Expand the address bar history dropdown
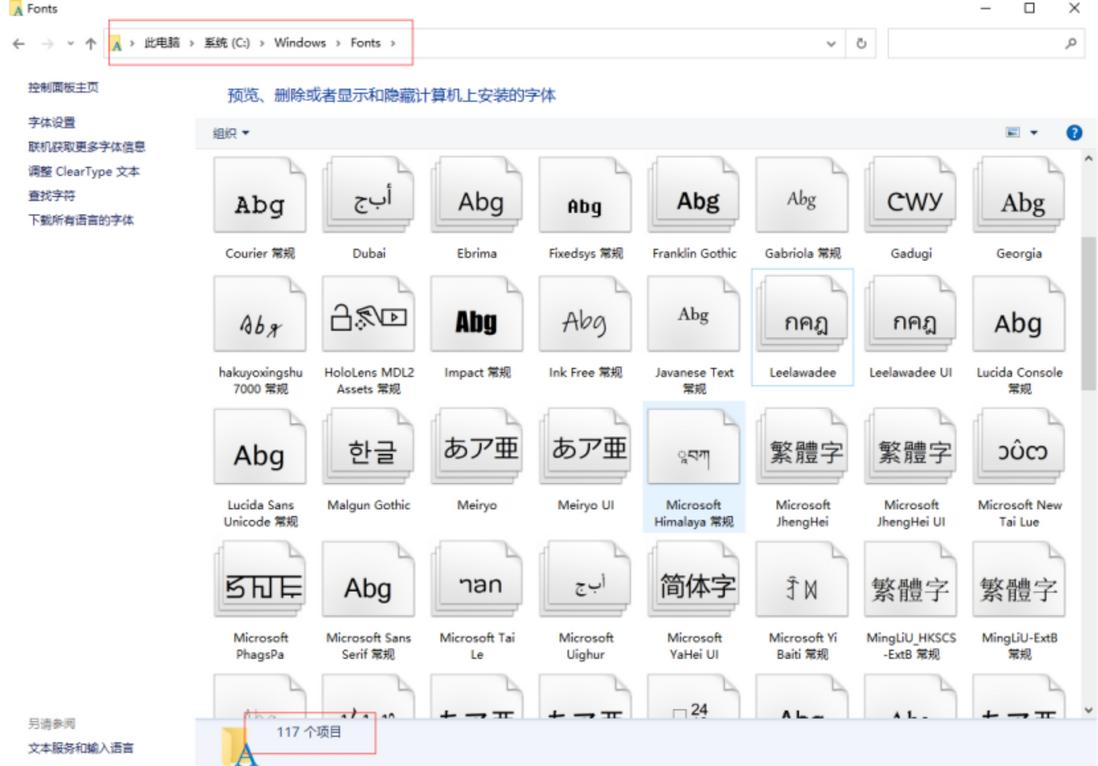The image size is (1098, 766). (831, 43)
